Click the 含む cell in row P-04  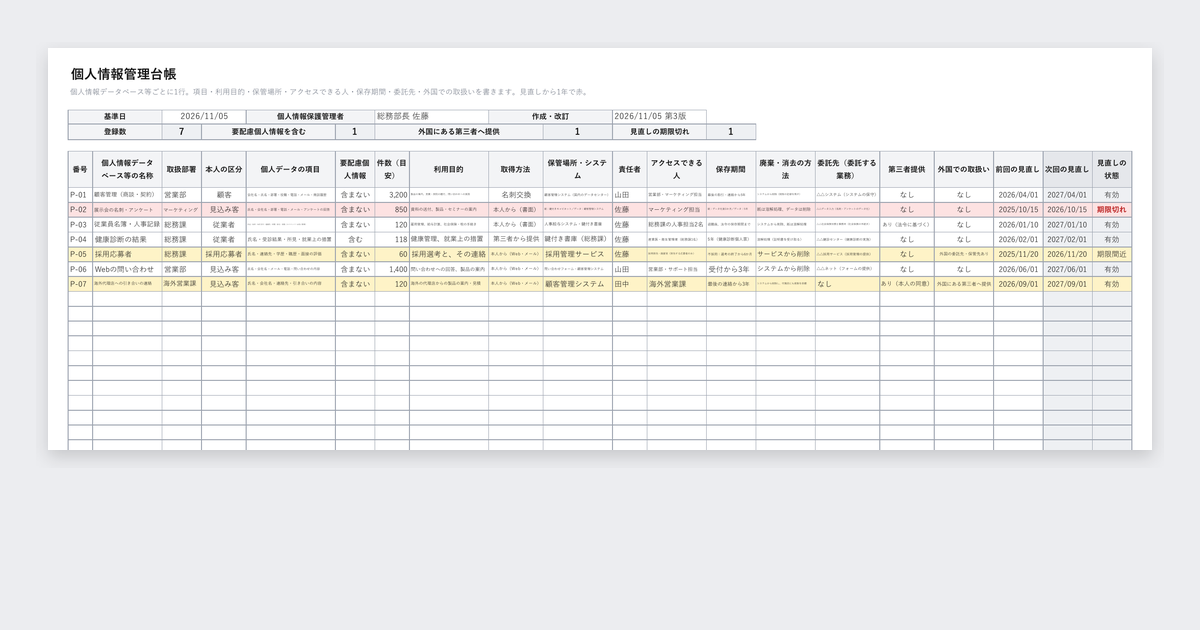[355, 239]
